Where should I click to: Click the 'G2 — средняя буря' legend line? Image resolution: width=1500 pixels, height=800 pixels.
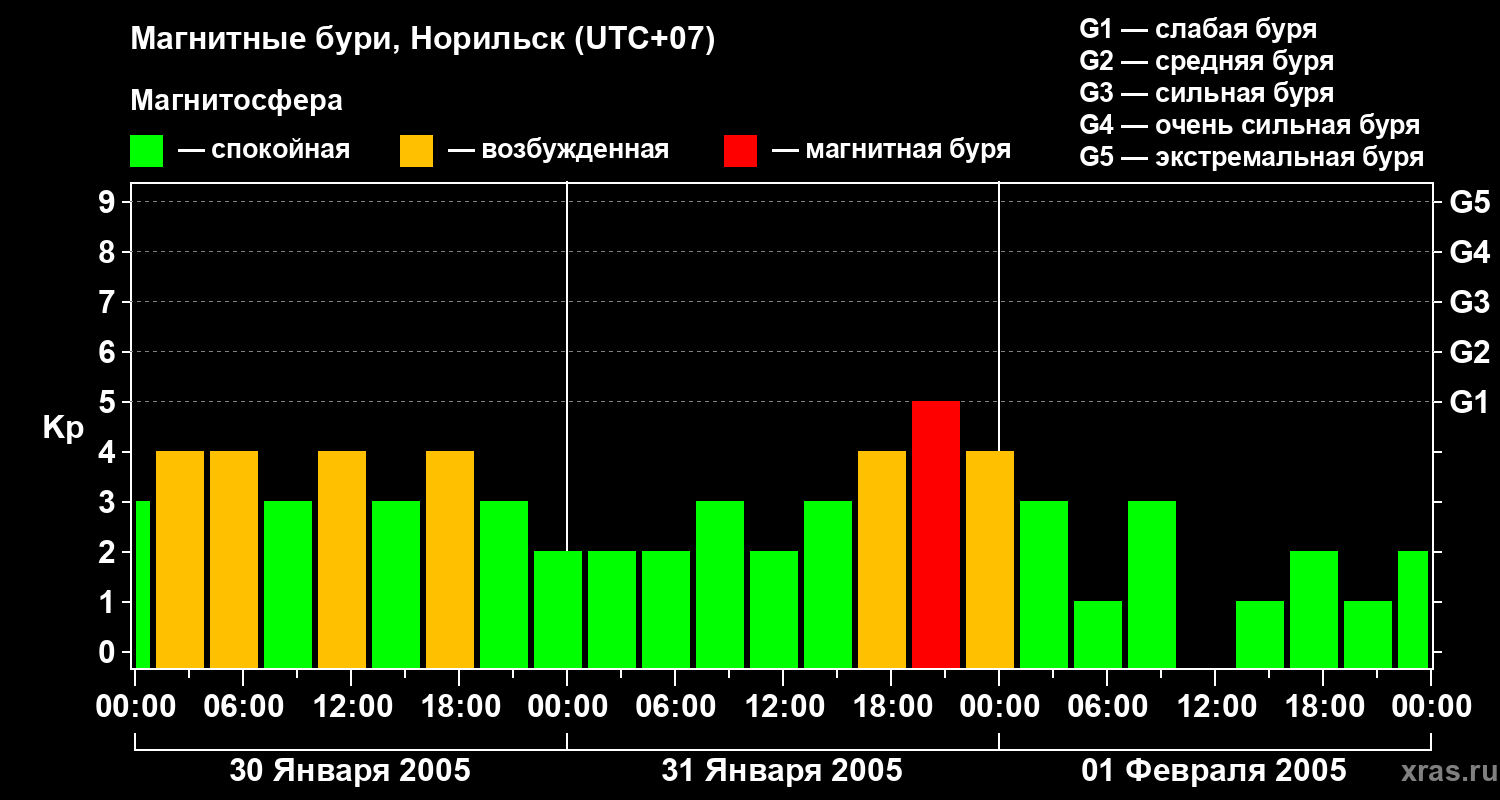point(1206,61)
